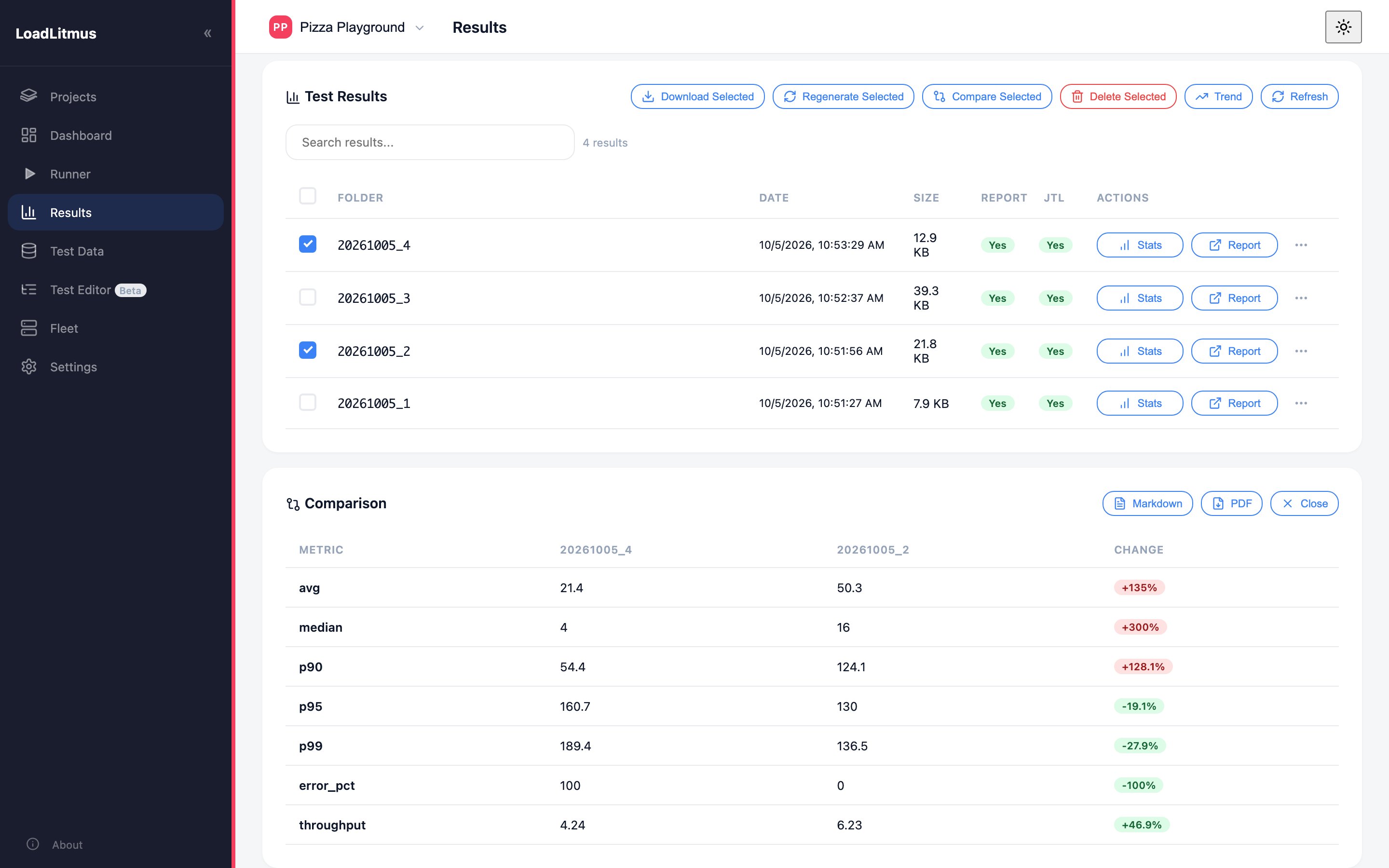The image size is (1389, 868).
Task: Open more actions menu for 20261005_3
Action: 1301,298
